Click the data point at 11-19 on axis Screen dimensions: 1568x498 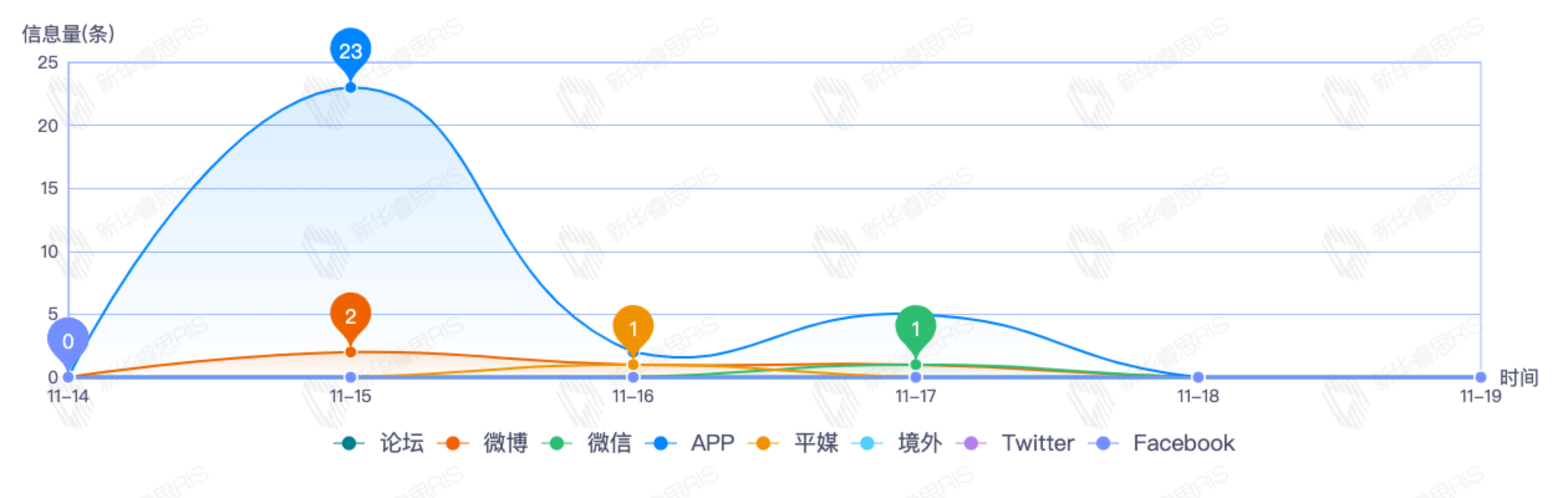tap(1480, 377)
